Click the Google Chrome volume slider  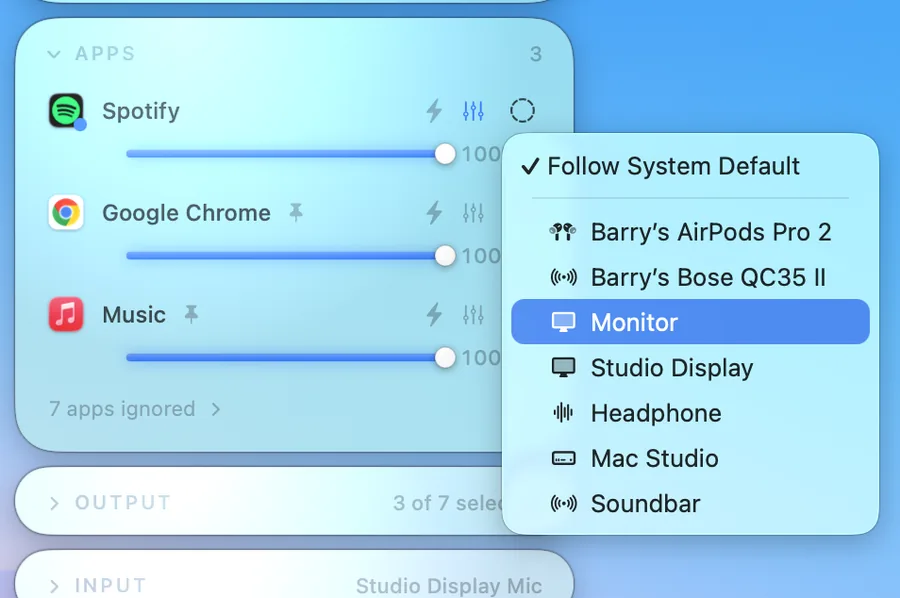291,256
